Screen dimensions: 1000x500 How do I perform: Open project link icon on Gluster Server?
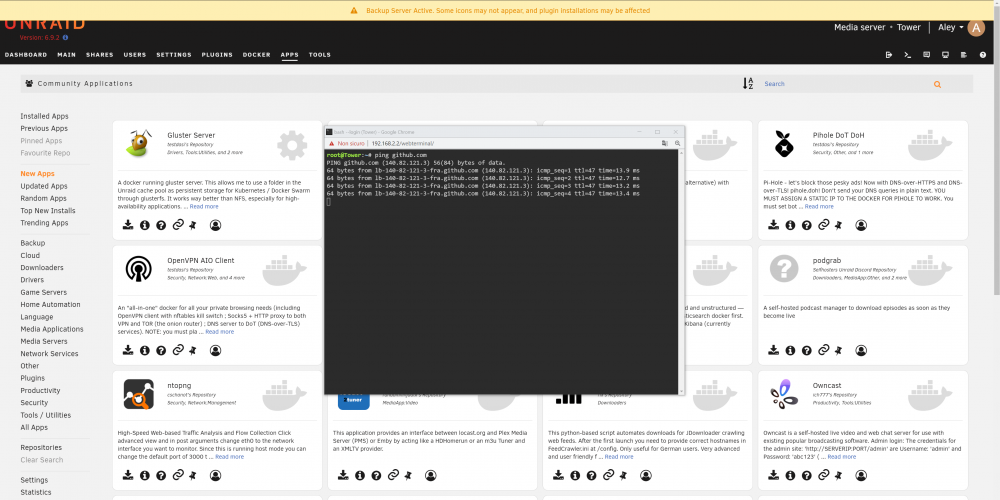(179, 224)
